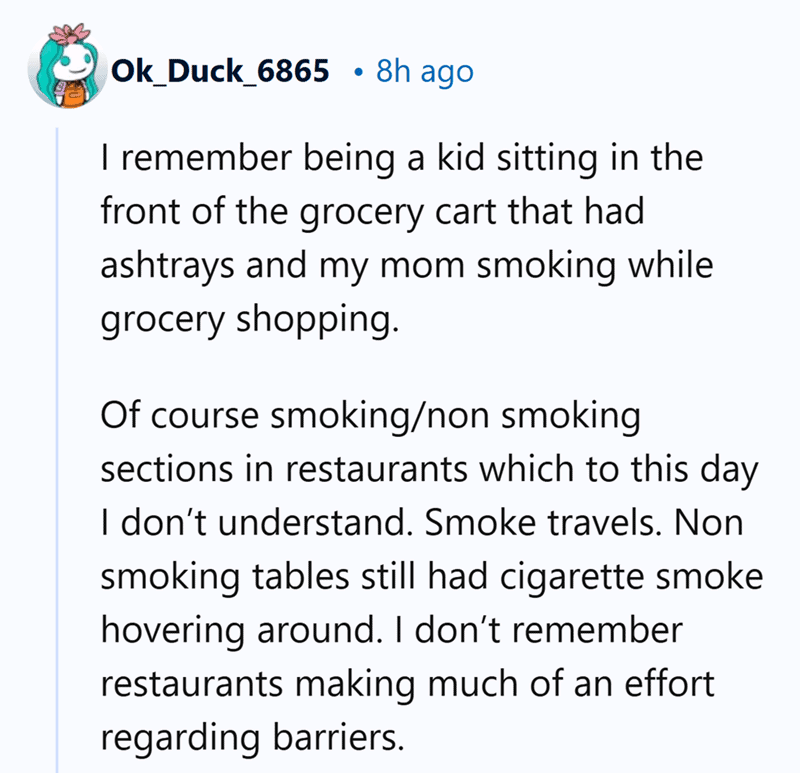Click the "8h ago" comment timestamp
Screen dimensions: 800x773
423,72
